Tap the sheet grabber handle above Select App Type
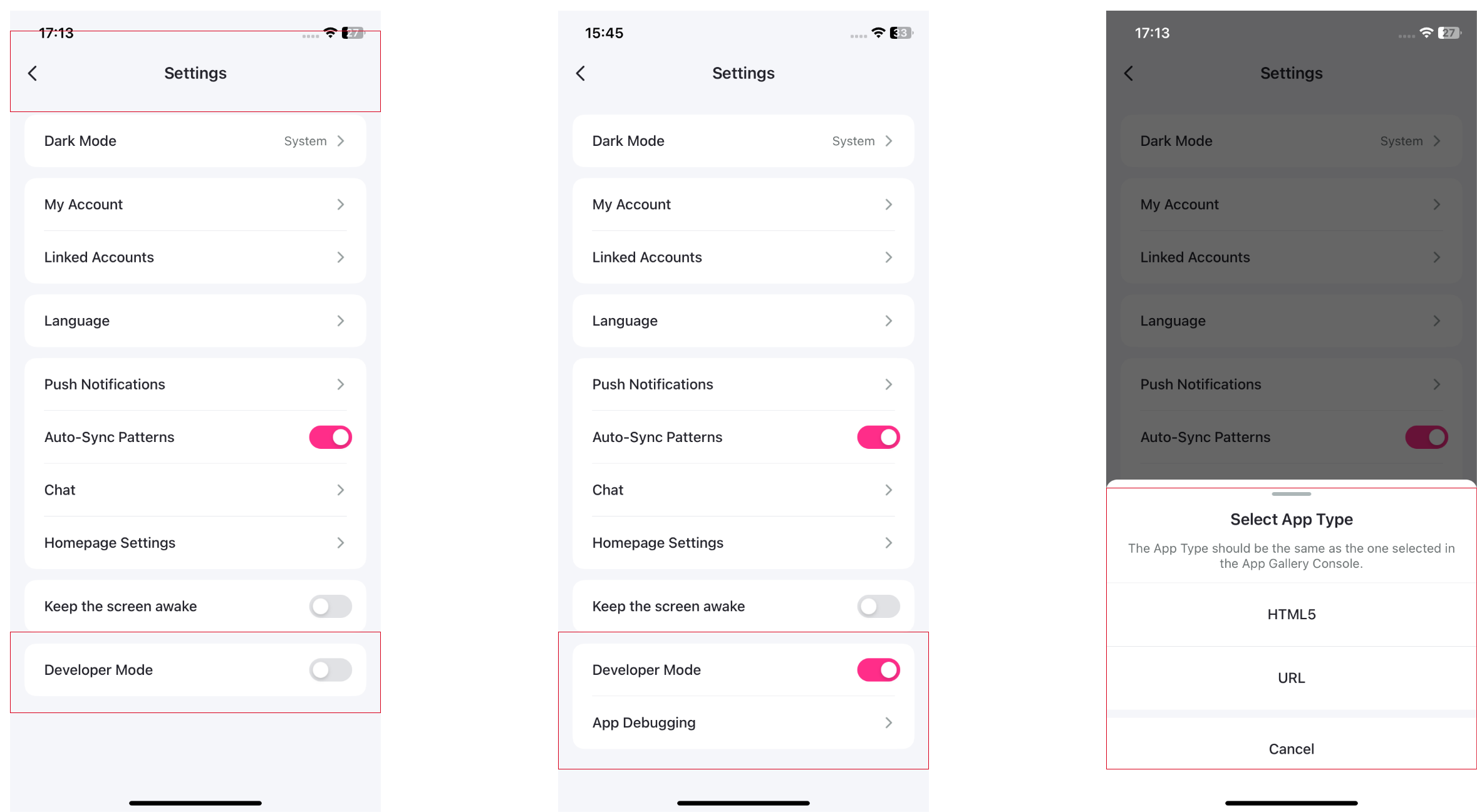Viewport: 1477px width, 812px height. pyautogui.click(x=1291, y=494)
